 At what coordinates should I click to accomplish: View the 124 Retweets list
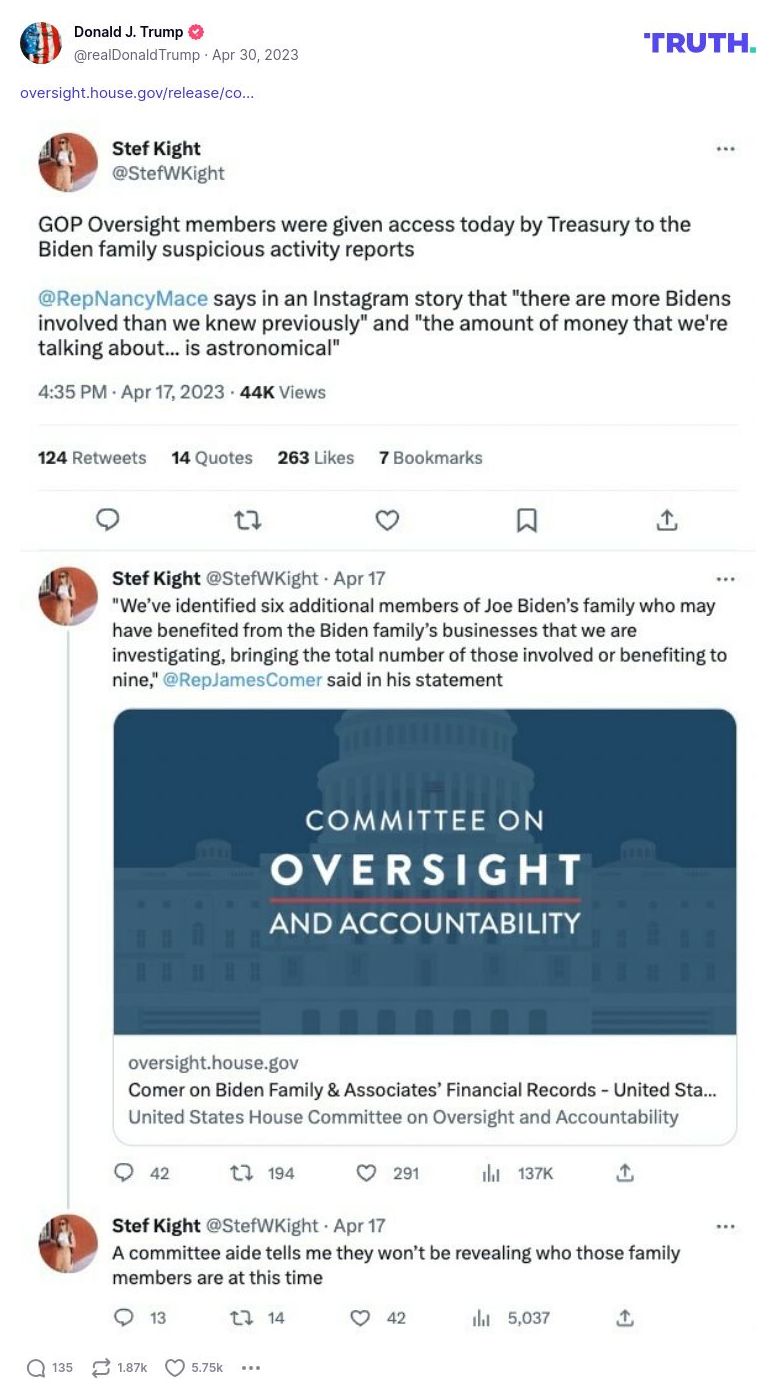click(92, 458)
